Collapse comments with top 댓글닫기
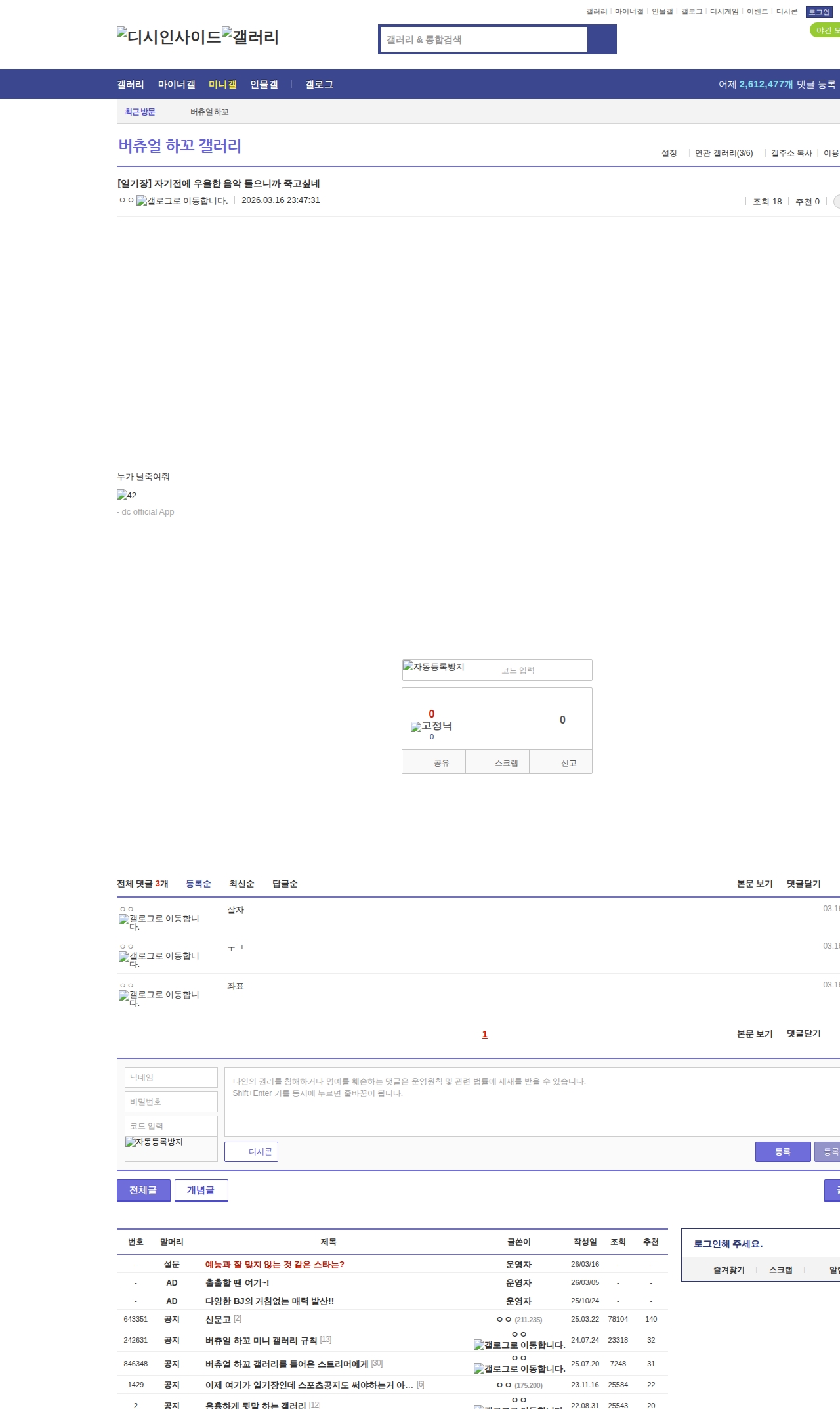 803,884
